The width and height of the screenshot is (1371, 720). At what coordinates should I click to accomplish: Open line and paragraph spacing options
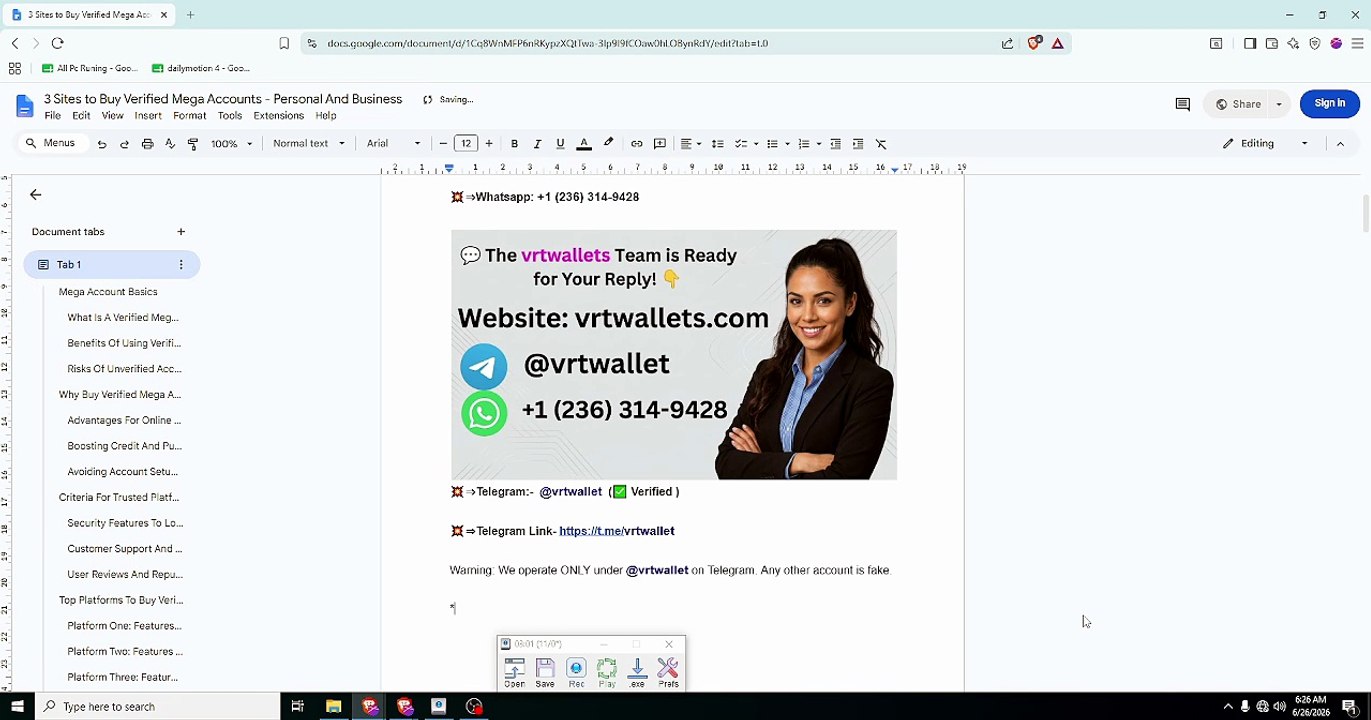point(717,144)
